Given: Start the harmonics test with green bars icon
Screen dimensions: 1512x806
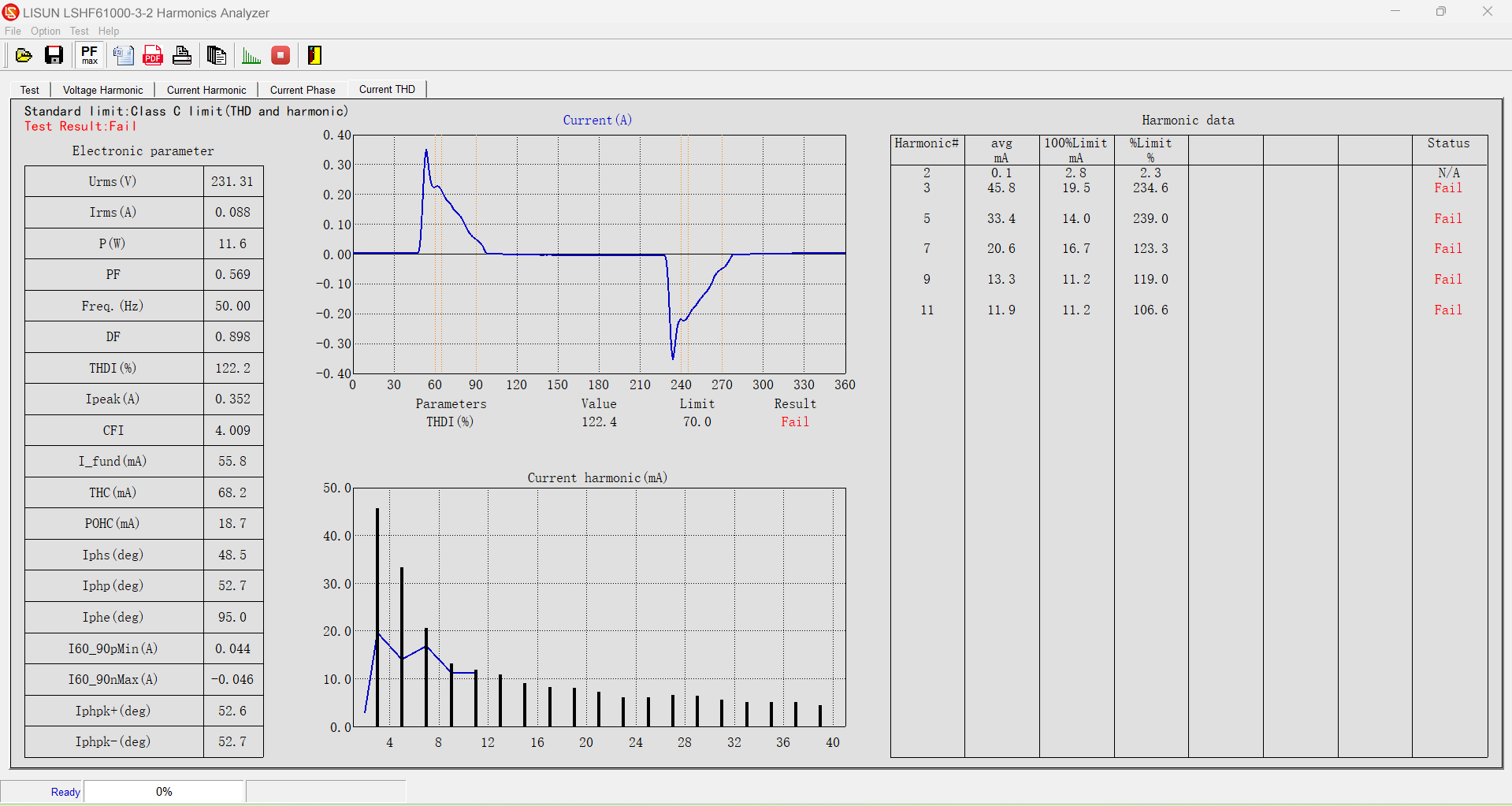Looking at the screenshot, I should (251, 55).
